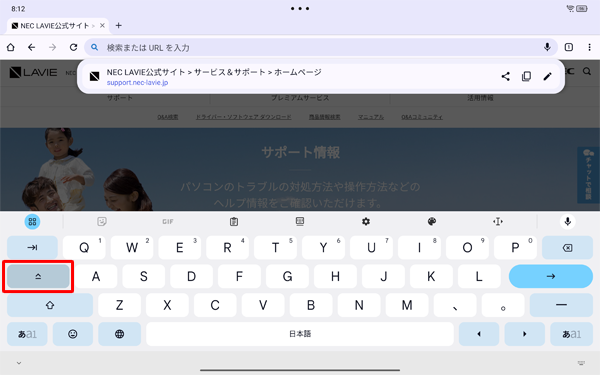Open the keyboard theme palette icon
The width and height of the screenshot is (600, 375).
[x=432, y=221]
